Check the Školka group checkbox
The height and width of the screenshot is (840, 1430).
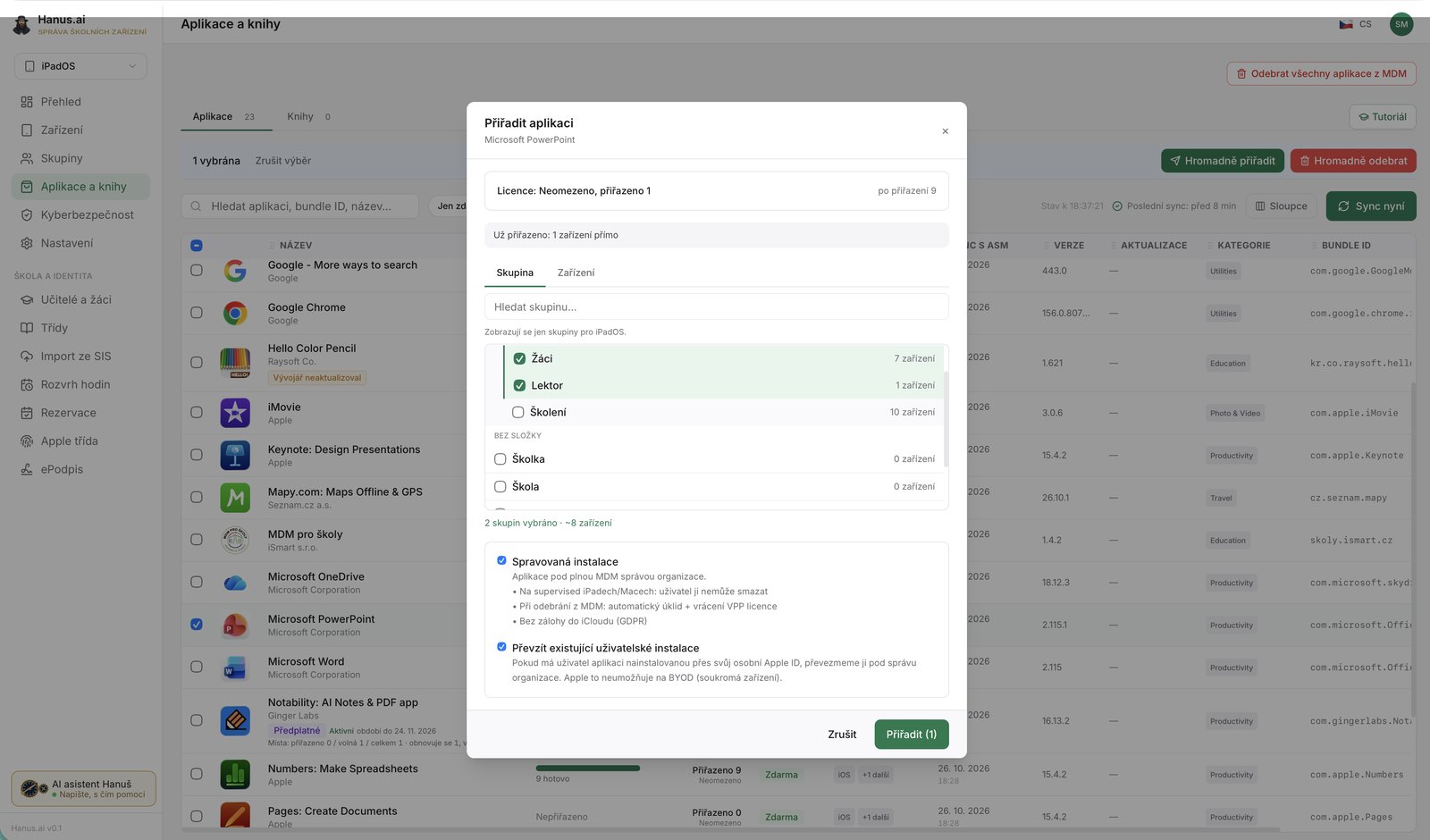[500, 459]
